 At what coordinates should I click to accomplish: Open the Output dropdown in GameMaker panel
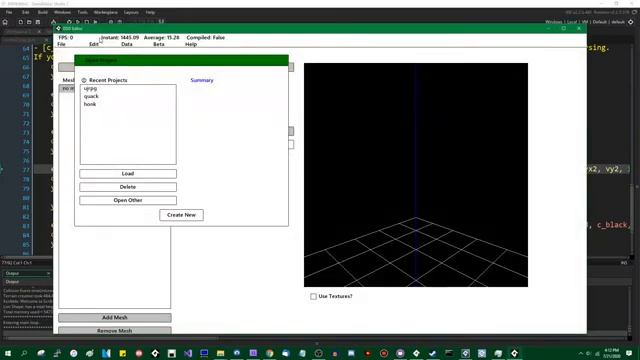27,273
